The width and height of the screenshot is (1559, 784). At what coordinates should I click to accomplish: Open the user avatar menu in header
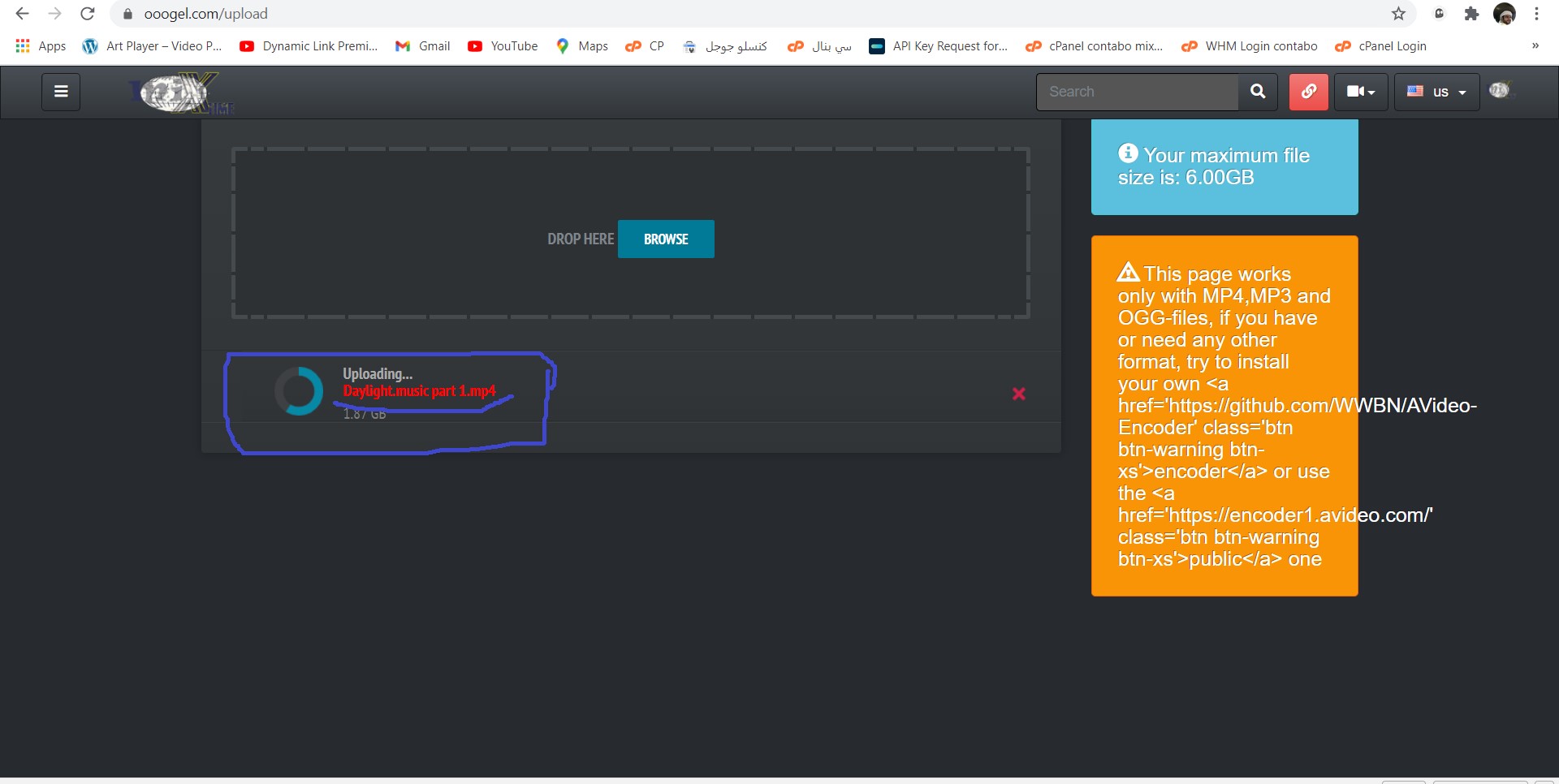pyautogui.click(x=1500, y=91)
